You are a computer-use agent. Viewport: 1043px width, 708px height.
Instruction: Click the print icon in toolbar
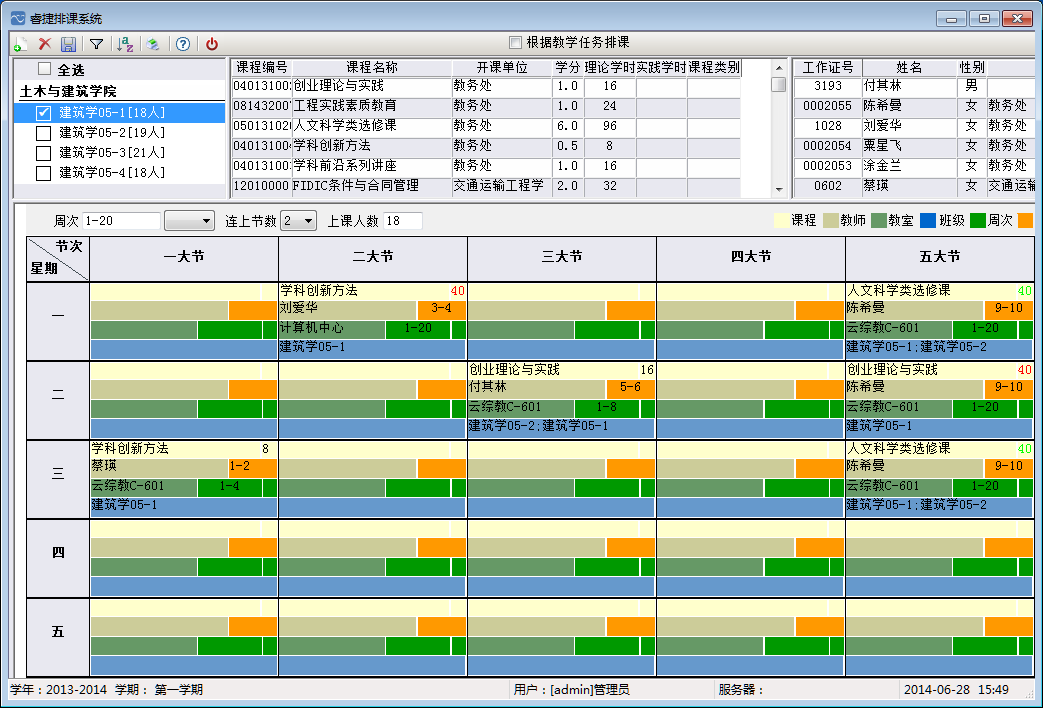(153, 44)
